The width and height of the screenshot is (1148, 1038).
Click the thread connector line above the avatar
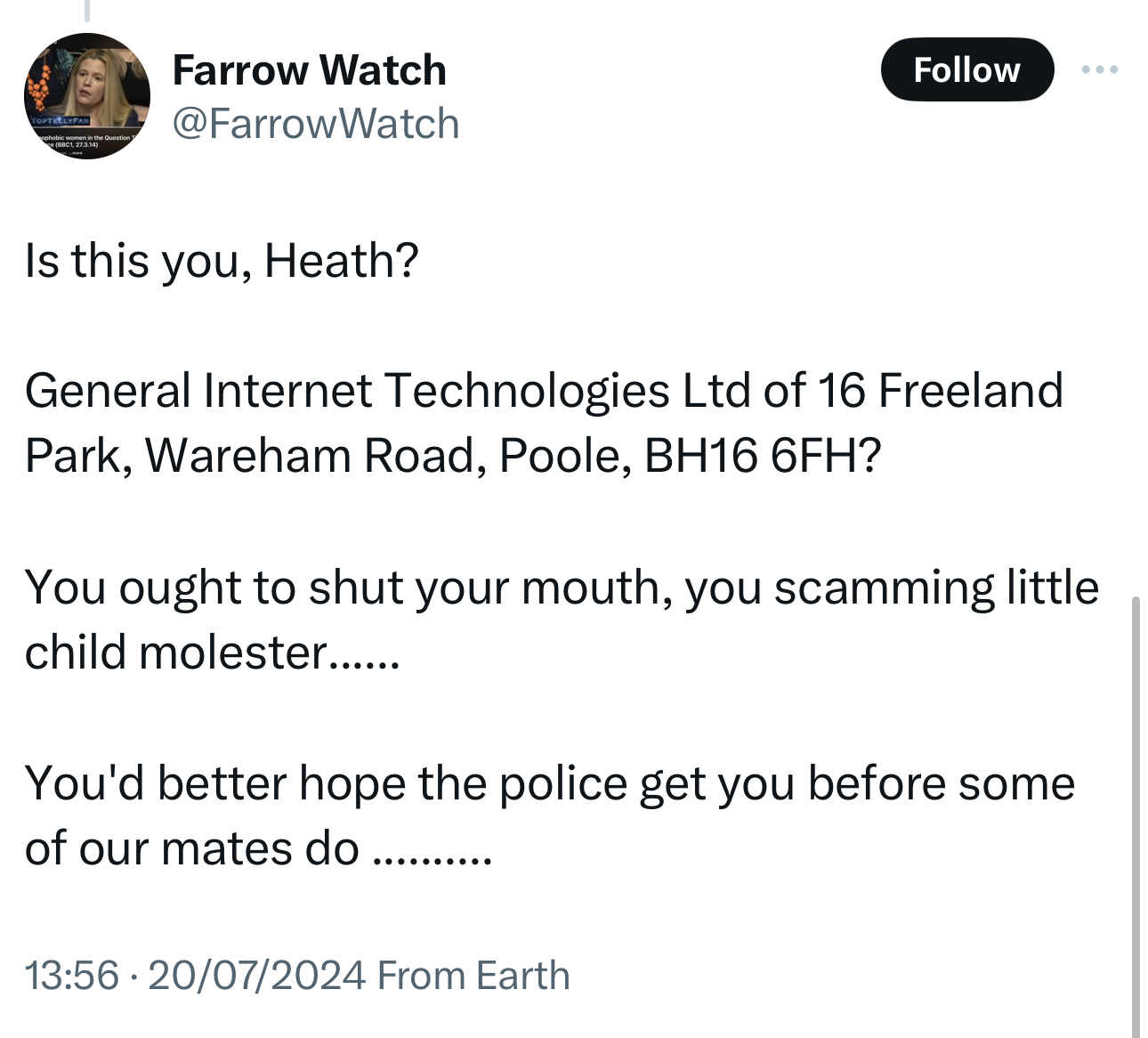[x=86, y=9]
